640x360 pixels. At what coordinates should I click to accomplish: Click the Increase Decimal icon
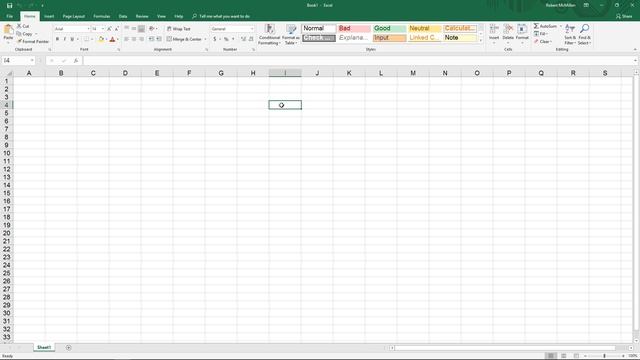point(243,39)
